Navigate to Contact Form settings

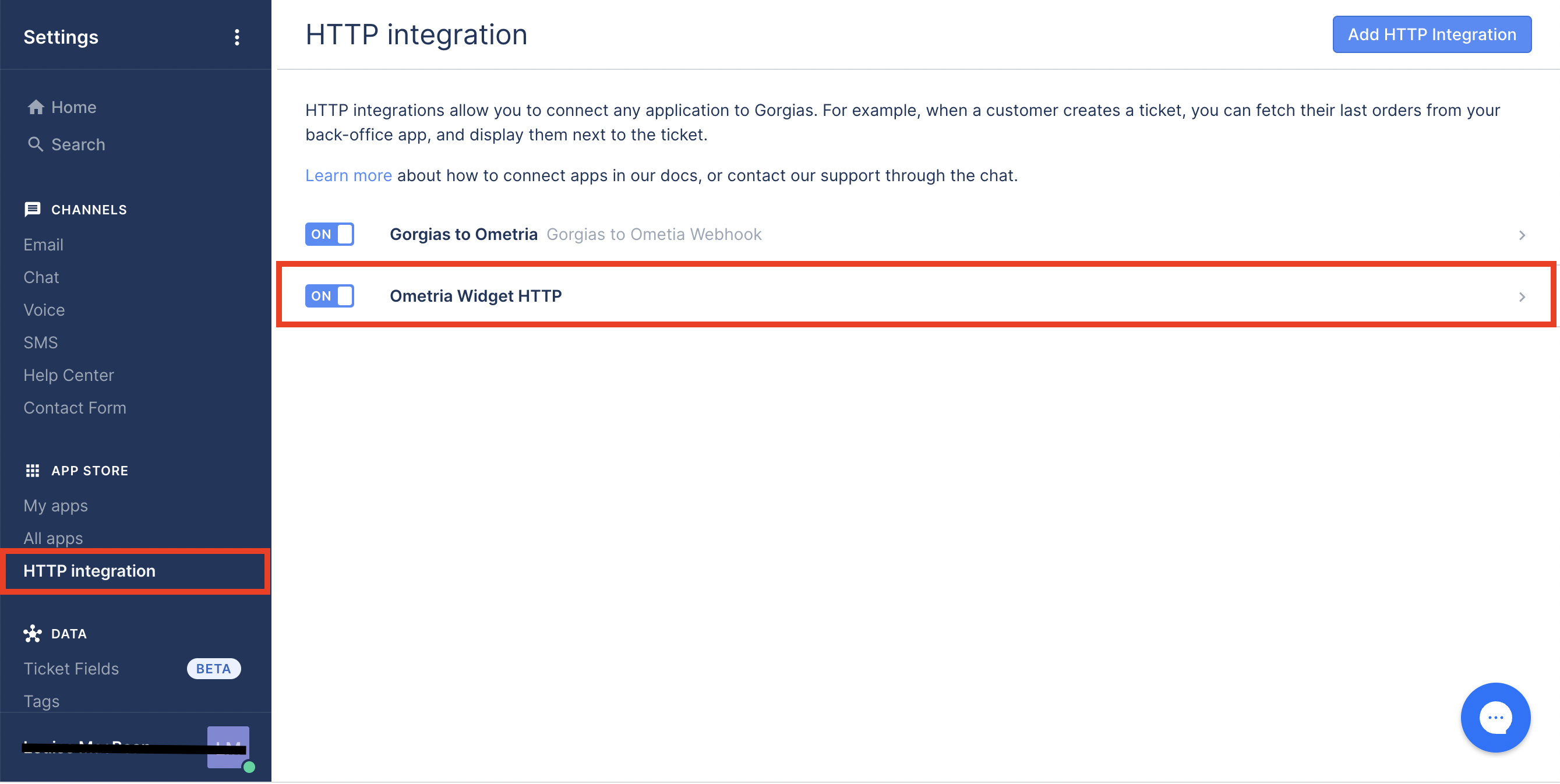[x=75, y=408]
